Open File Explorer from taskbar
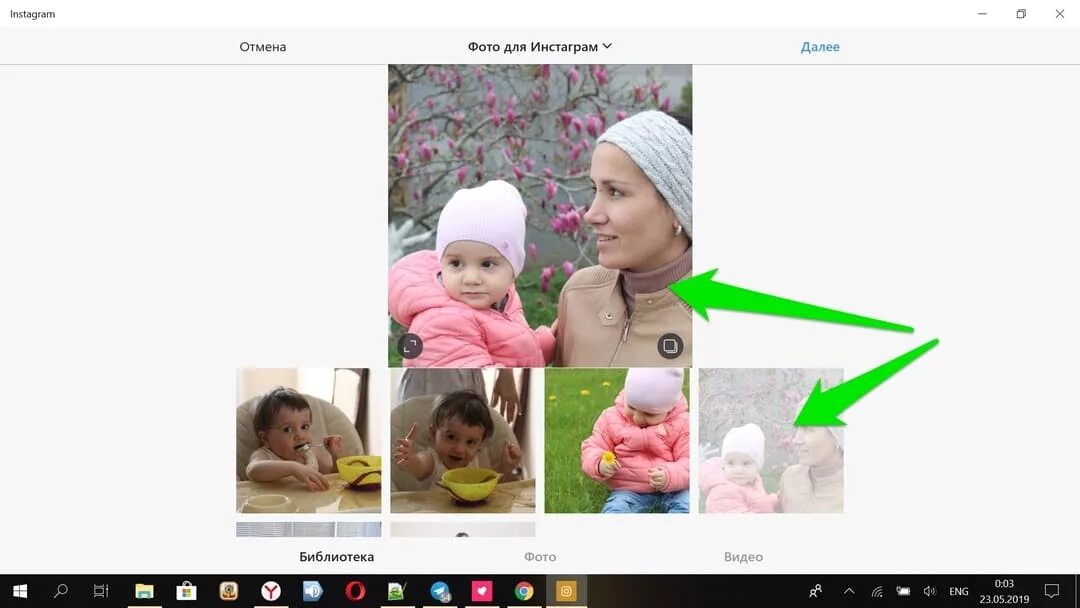Image resolution: width=1080 pixels, height=608 pixels. 144,591
